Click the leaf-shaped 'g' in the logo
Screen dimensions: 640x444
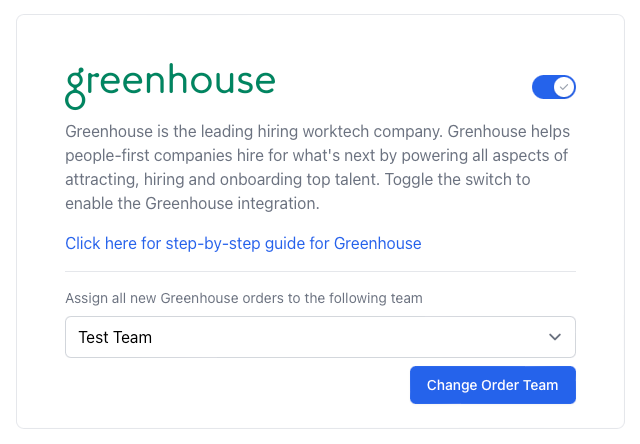click(x=77, y=88)
